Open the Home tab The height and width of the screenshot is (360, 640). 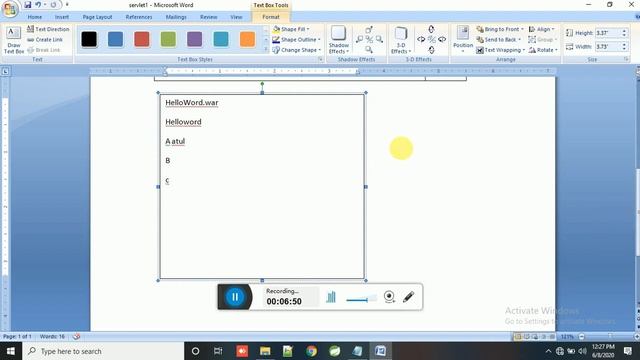point(35,17)
